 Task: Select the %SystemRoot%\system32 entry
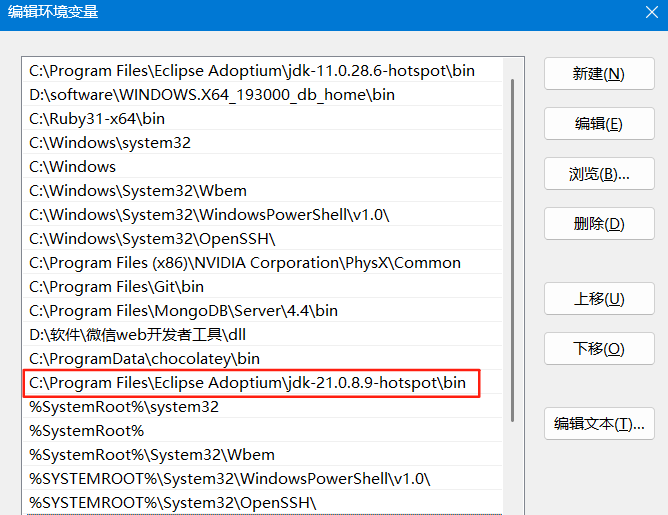[263, 407]
